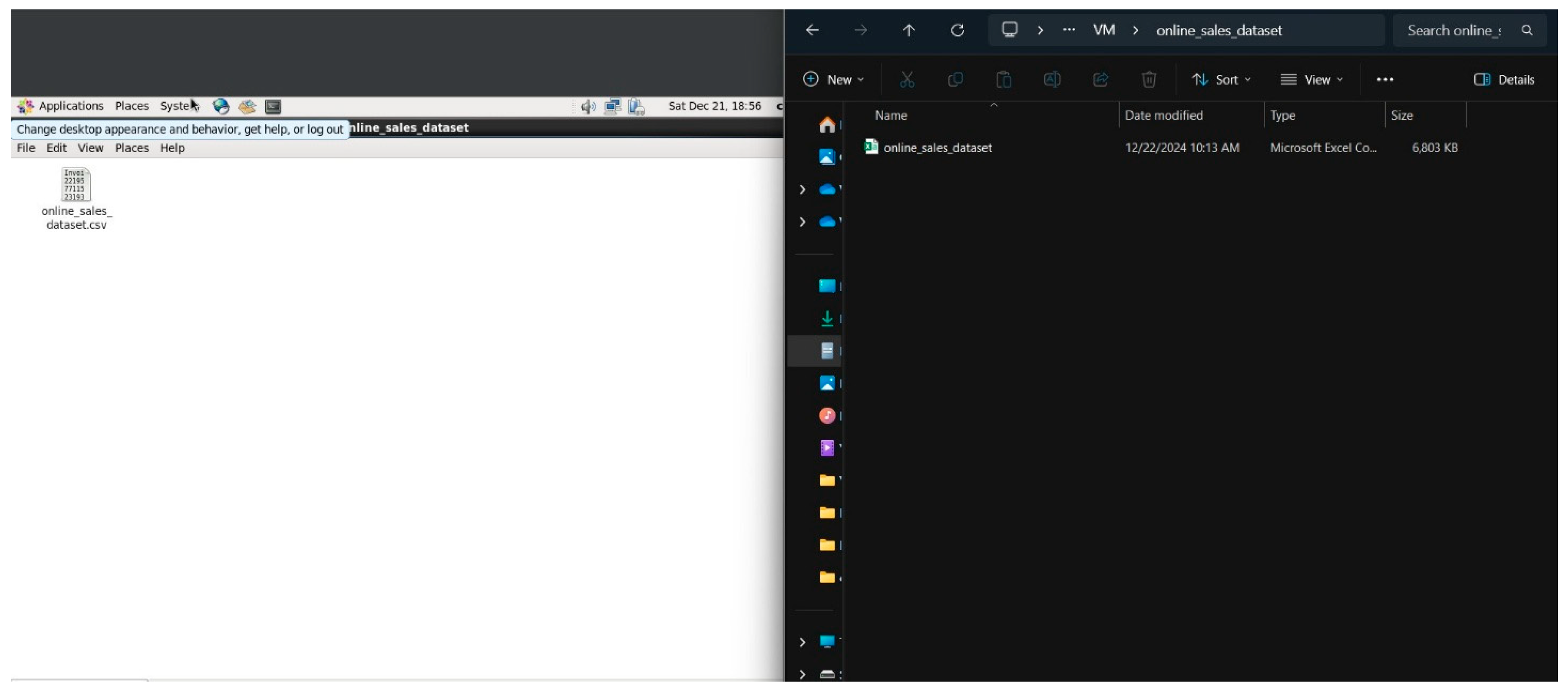Open the GNOME terminal launcher icon

click(273, 107)
